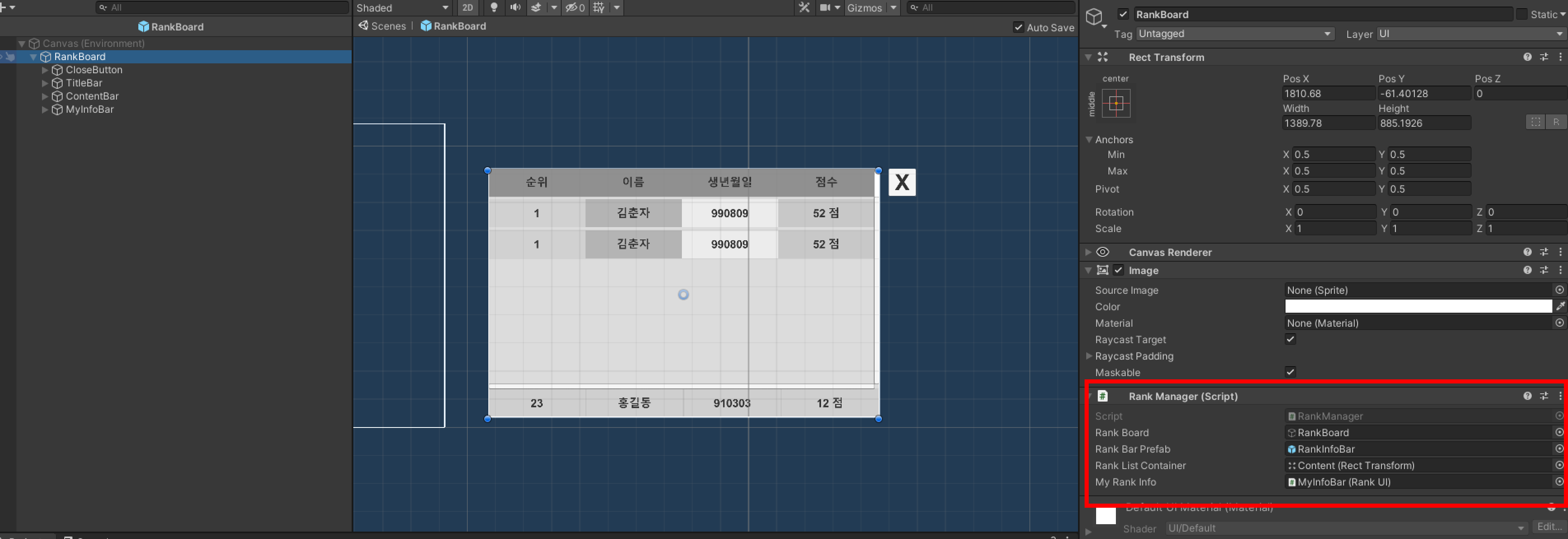Screen dimensions: 1568x539
Task: Toggle scene audio speaker icon
Action: (x=515, y=7)
